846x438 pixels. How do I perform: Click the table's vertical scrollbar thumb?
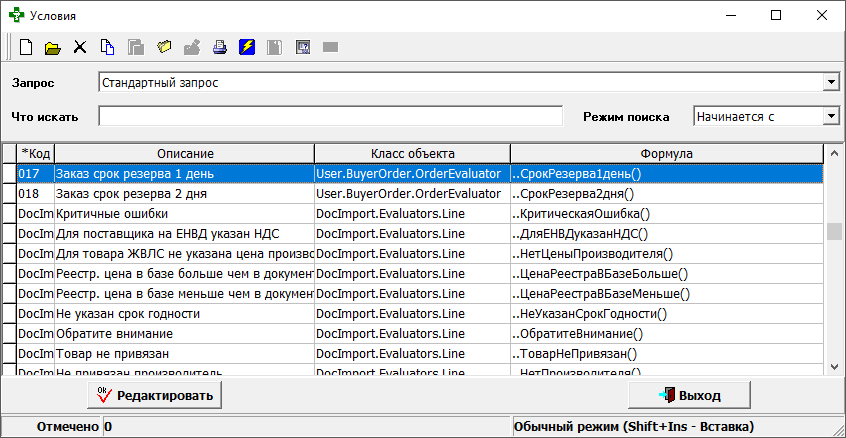click(834, 231)
